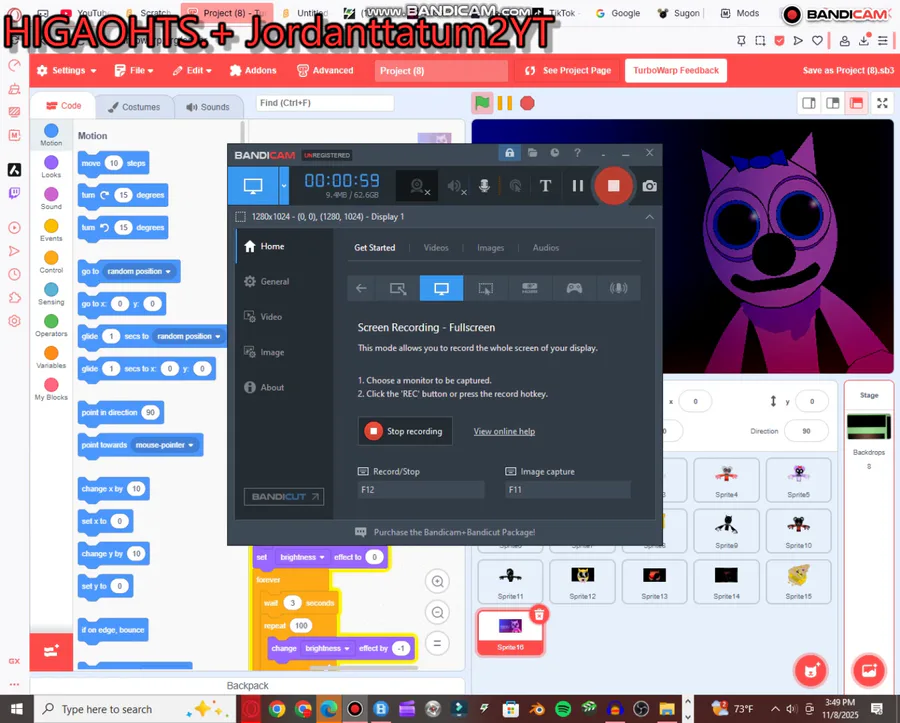900x723 pixels.
Task: Select the game recording mode gamepad icon
Action: pyautogui.click(x=574, y=288)
